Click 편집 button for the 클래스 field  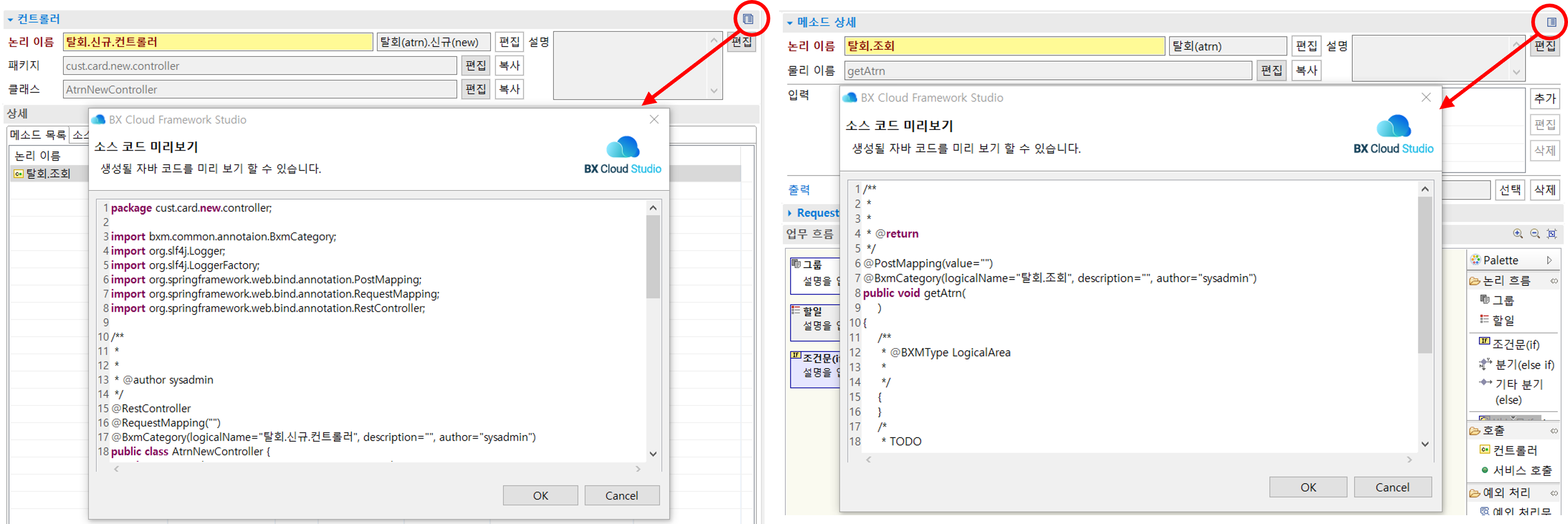475,90
